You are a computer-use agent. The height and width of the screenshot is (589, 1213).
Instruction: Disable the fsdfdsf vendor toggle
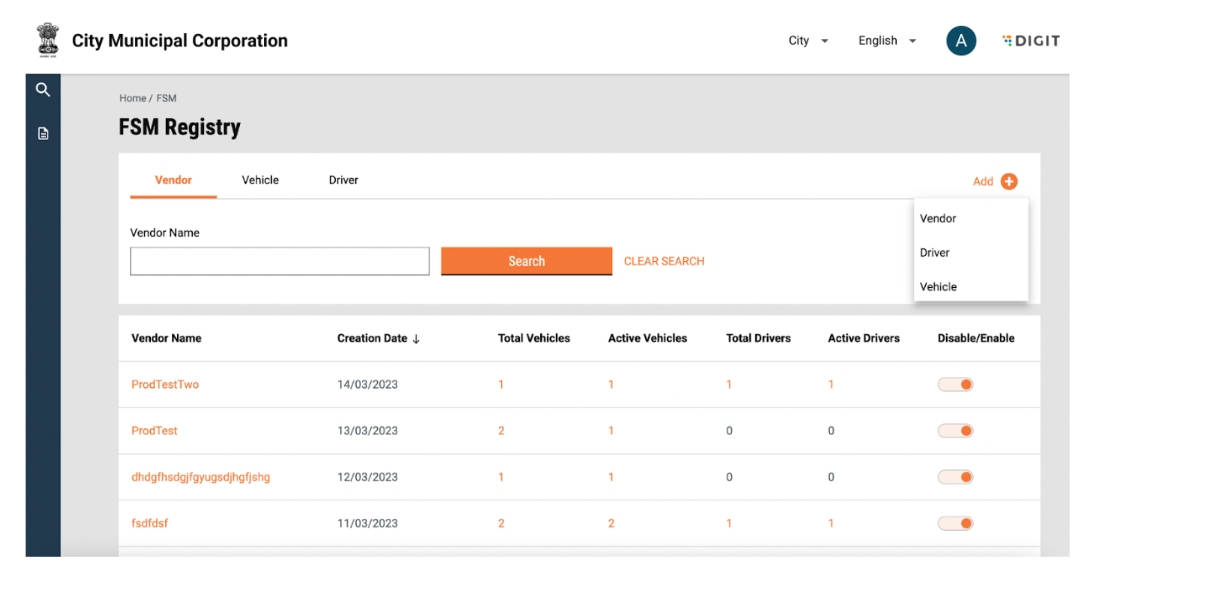(955, 523)
